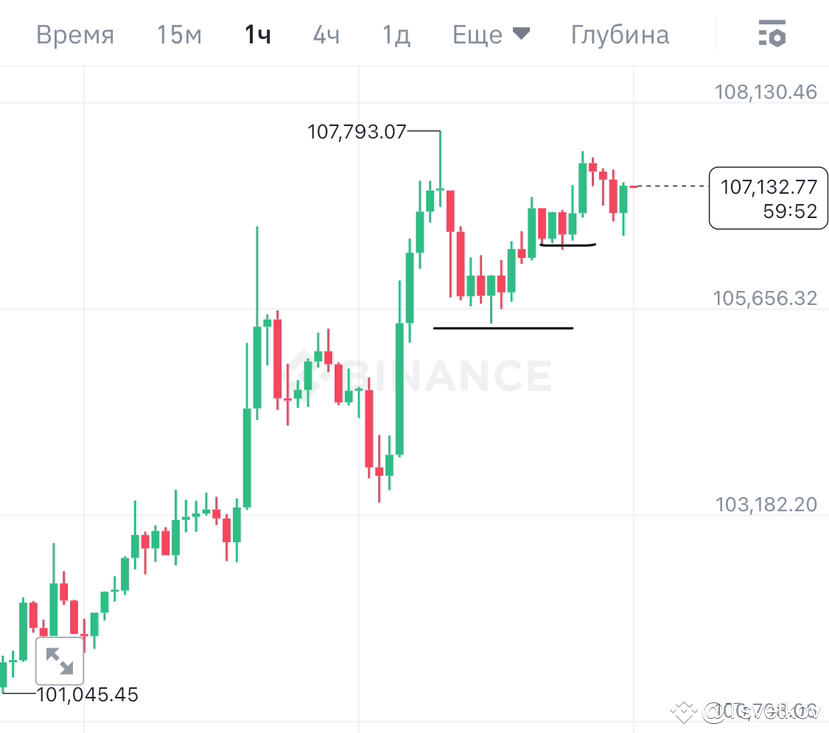Open the chart settings icon top right
829x733 pixels.
771,35
